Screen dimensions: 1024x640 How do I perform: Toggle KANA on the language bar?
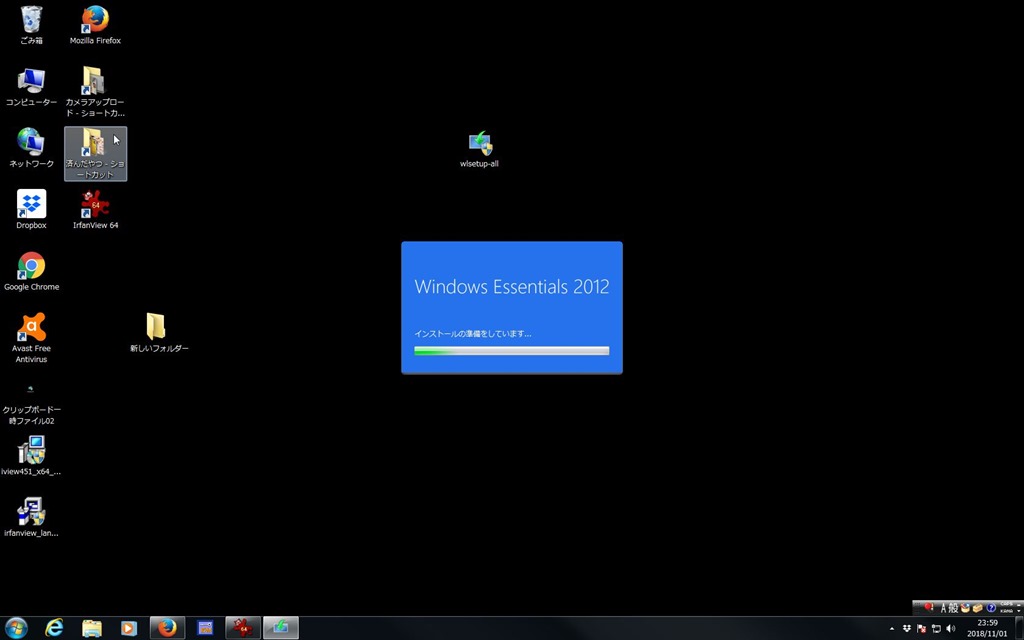point(1007,610)
